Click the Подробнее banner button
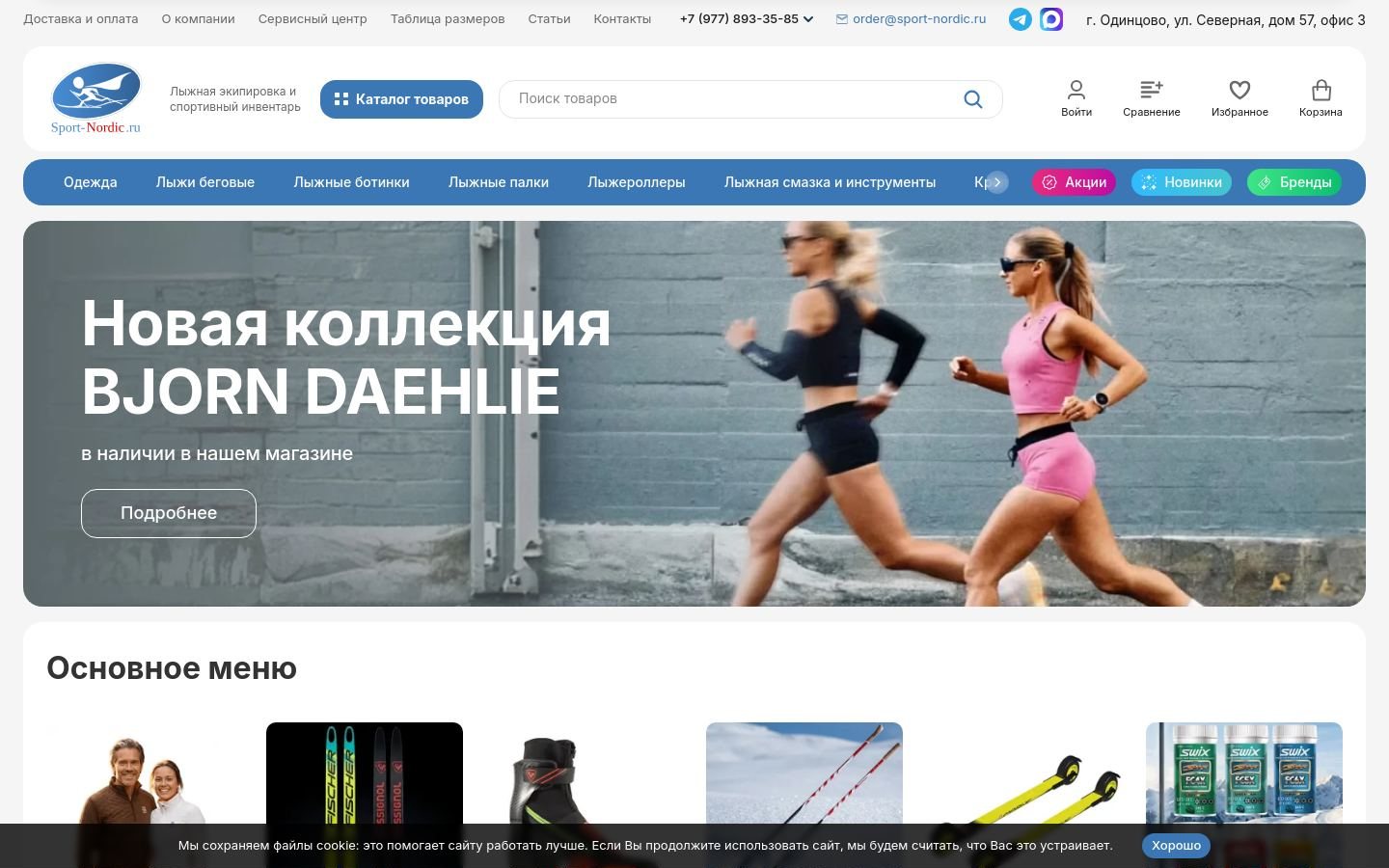This screenshot has height=868, width=1389. click(169, 513)
